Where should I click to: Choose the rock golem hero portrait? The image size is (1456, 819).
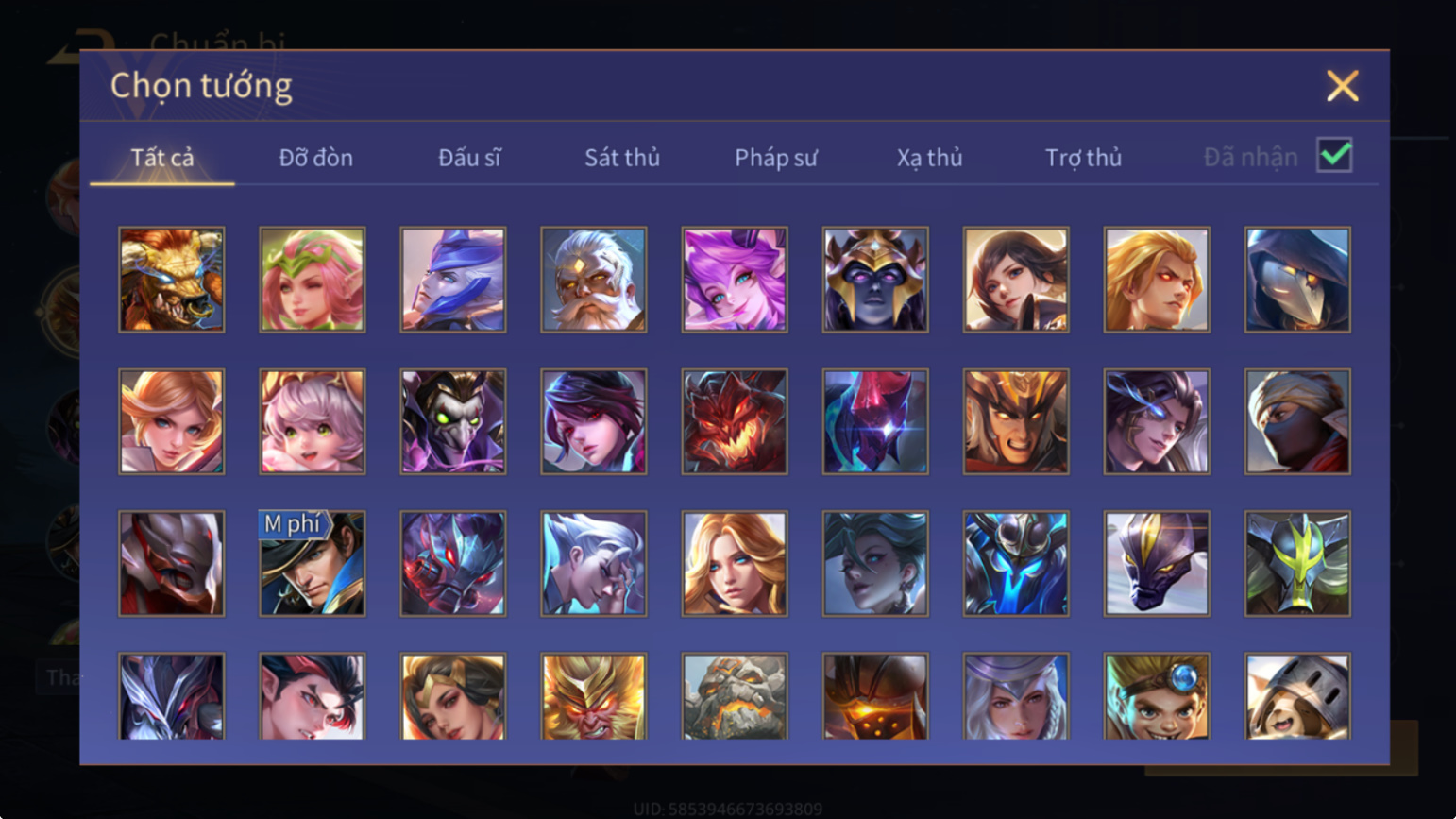coord(735,696)
